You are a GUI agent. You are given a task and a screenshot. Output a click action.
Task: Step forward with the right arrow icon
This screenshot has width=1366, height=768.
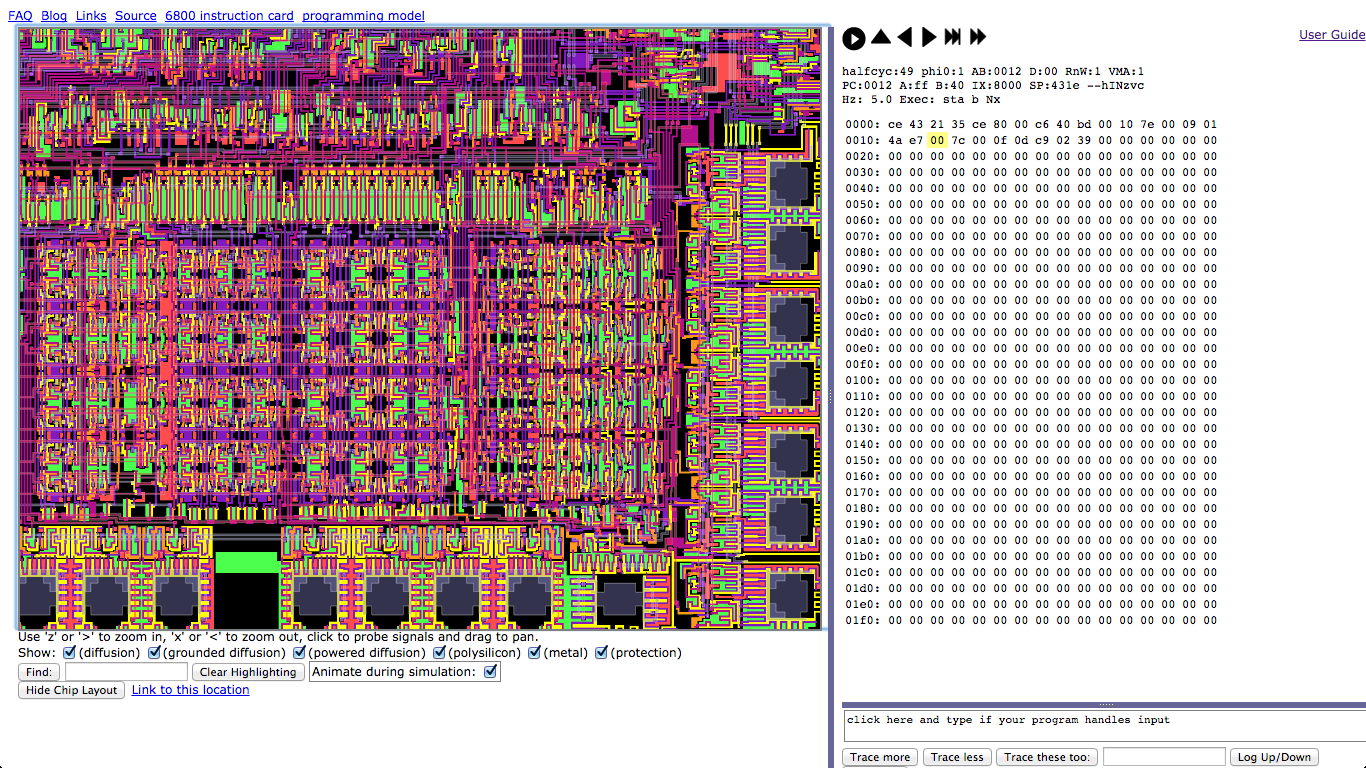pyautogui.click(x=929, y=37)
